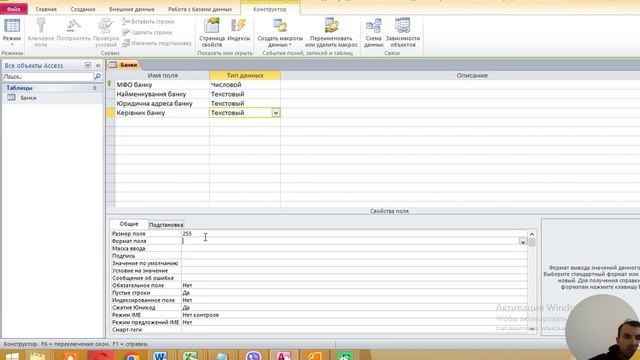Image resolution: width=640 pixels, height=360 pixels.
Task: Open Excel from the taskbar
Action: point(190,356)
